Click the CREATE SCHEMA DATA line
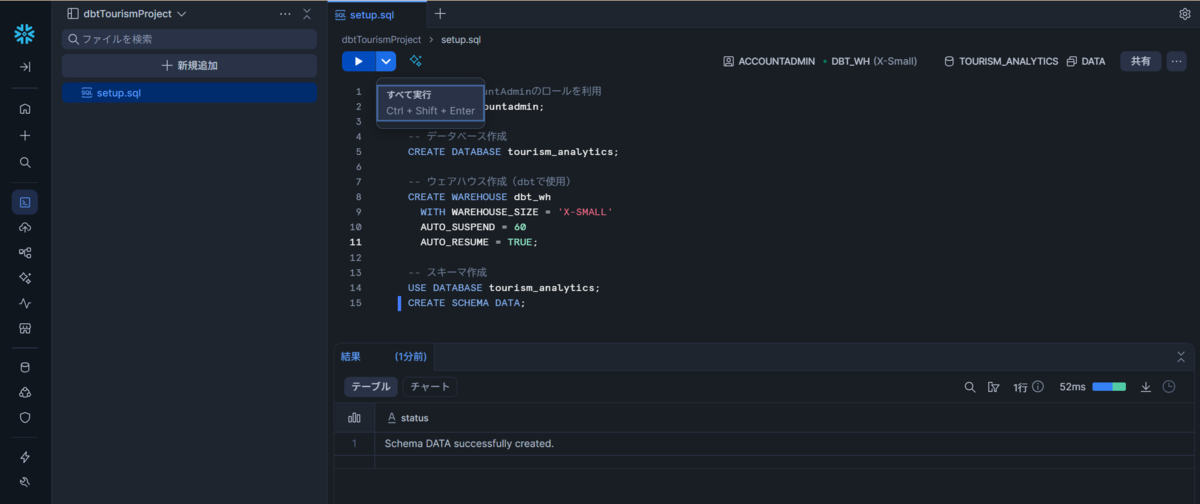This screenshot has width=1200, height=504. [466, 303]
